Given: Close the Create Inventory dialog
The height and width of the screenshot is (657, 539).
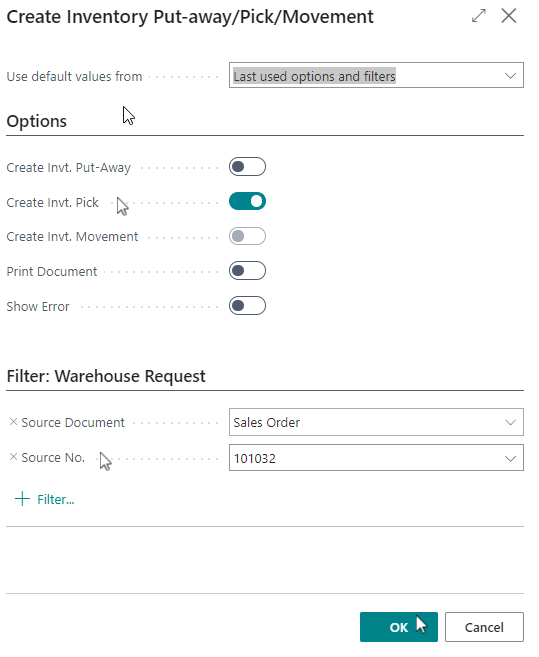Looking at the screenshot, I should coord(509,16).
